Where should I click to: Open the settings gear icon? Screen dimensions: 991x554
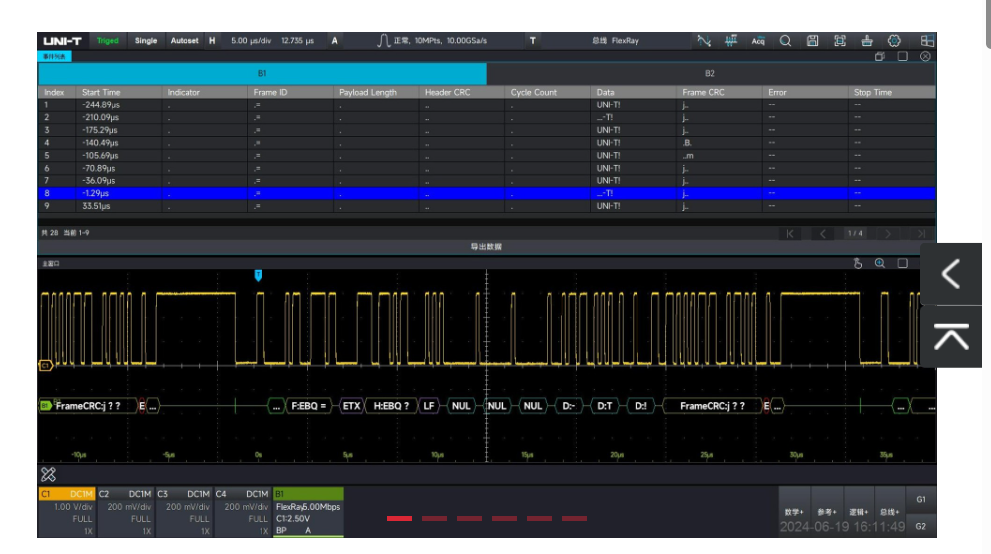point(894,40)
